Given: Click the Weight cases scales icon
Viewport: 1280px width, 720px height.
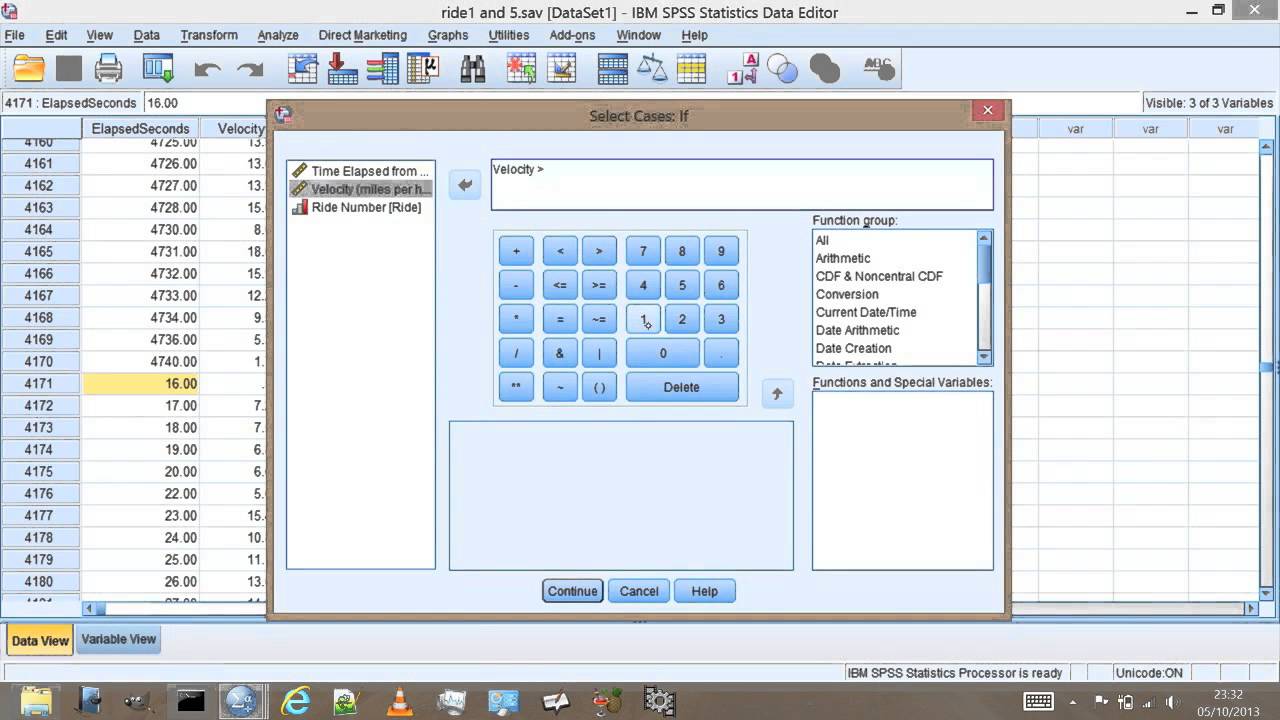Looking at the screenshot, I should (x=652, y=68).
